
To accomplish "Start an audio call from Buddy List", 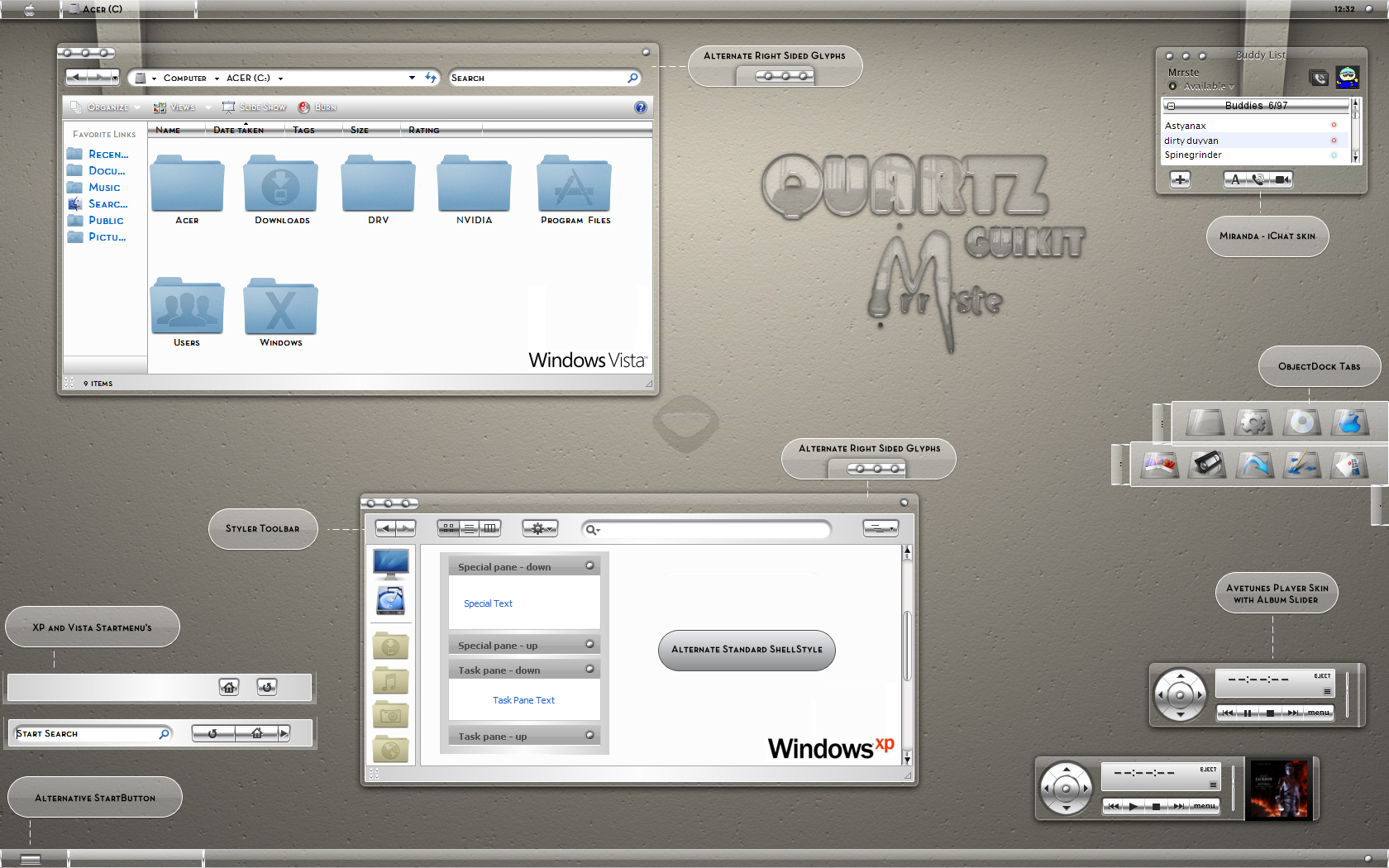I will click(1258, 179).
